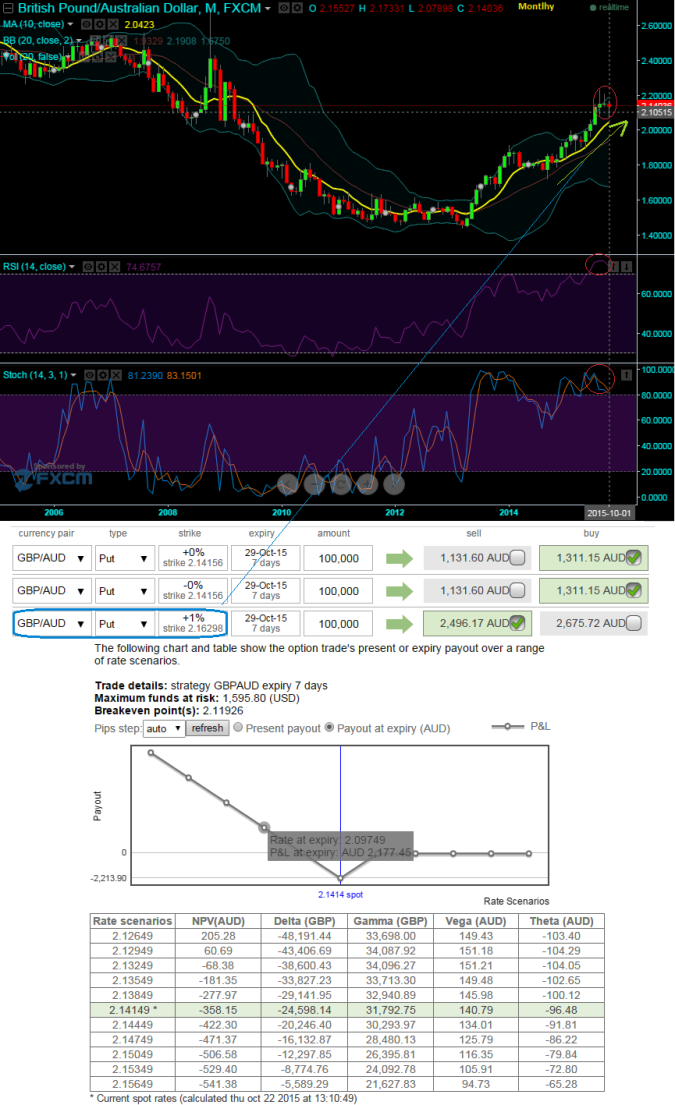Click green arrow in the second option row
Image resolution: width=675 pixels, height=1105 pixels.
coord(400,591)
